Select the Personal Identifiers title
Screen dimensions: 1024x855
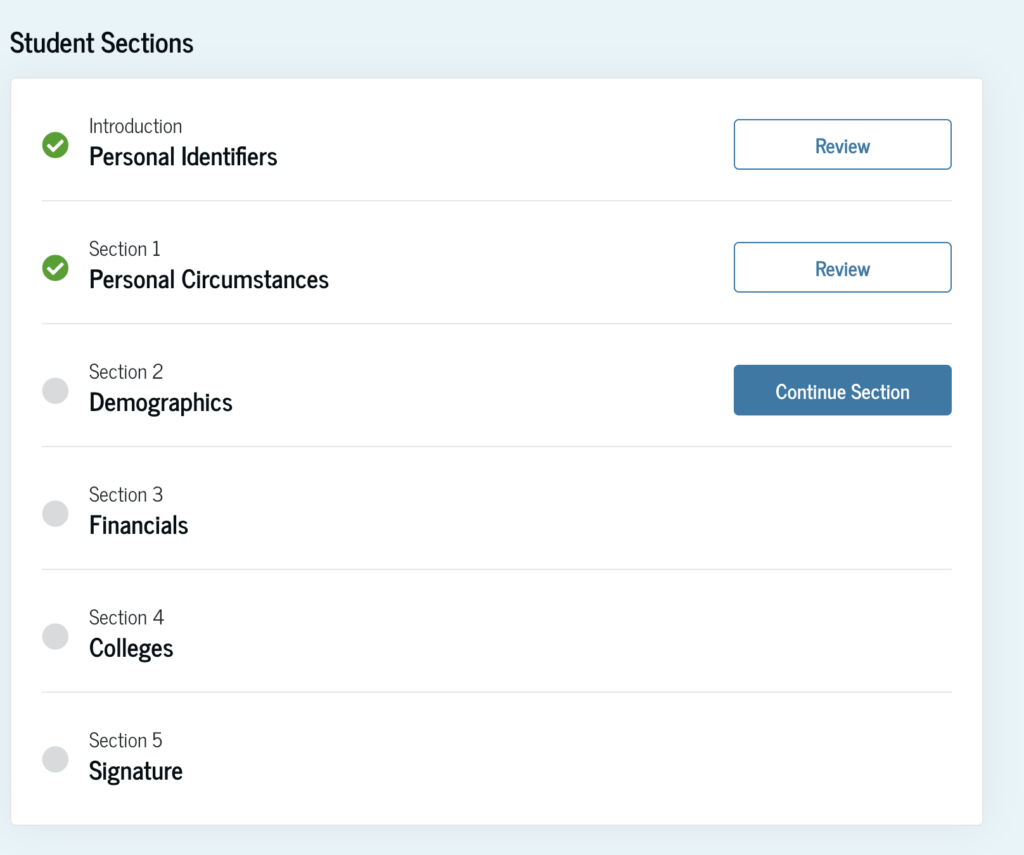[x=183, y=157]
